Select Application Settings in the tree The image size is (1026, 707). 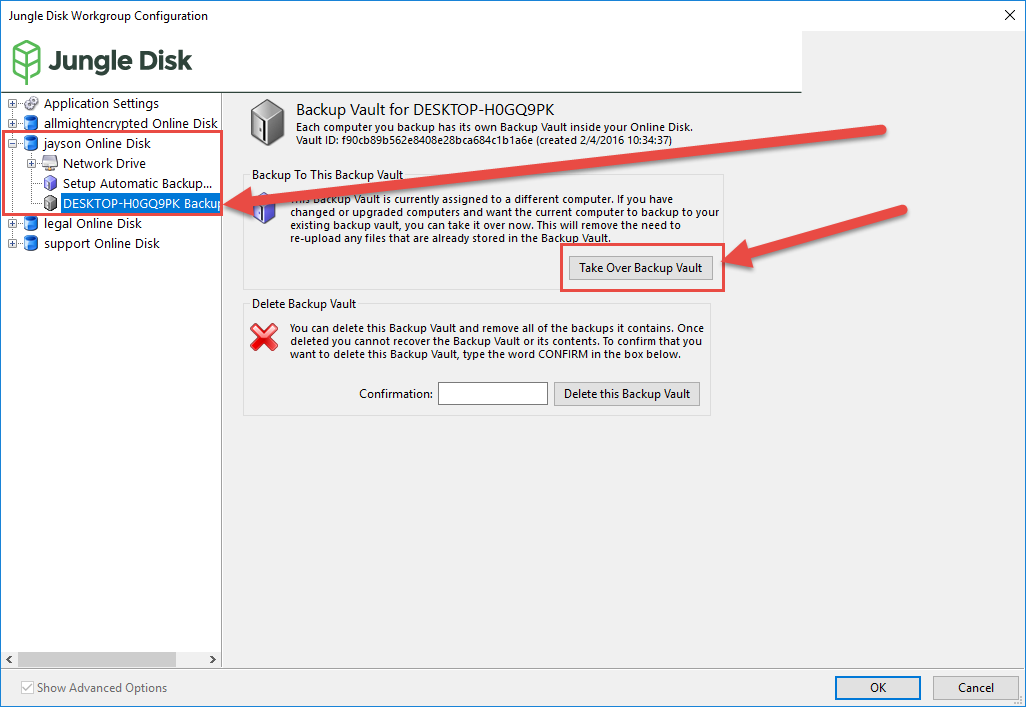pyautogui.click(x=101, y=103)
